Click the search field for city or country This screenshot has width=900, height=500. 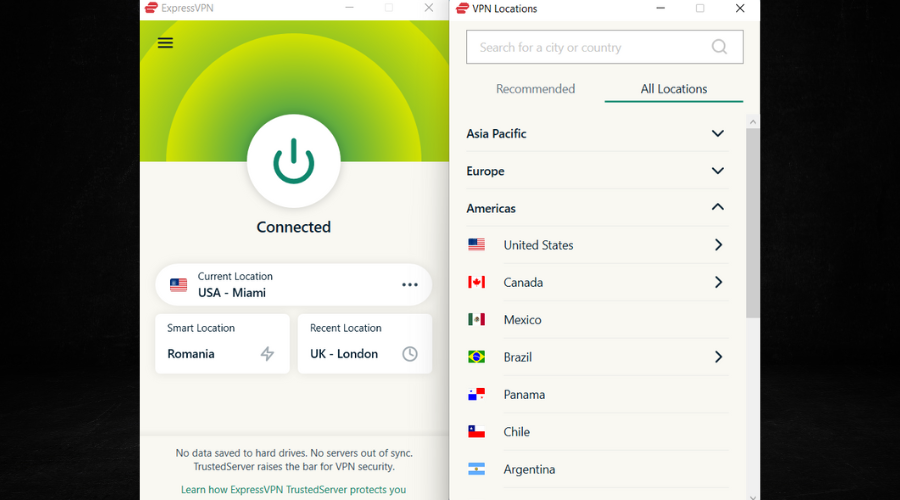click(604, 47)
